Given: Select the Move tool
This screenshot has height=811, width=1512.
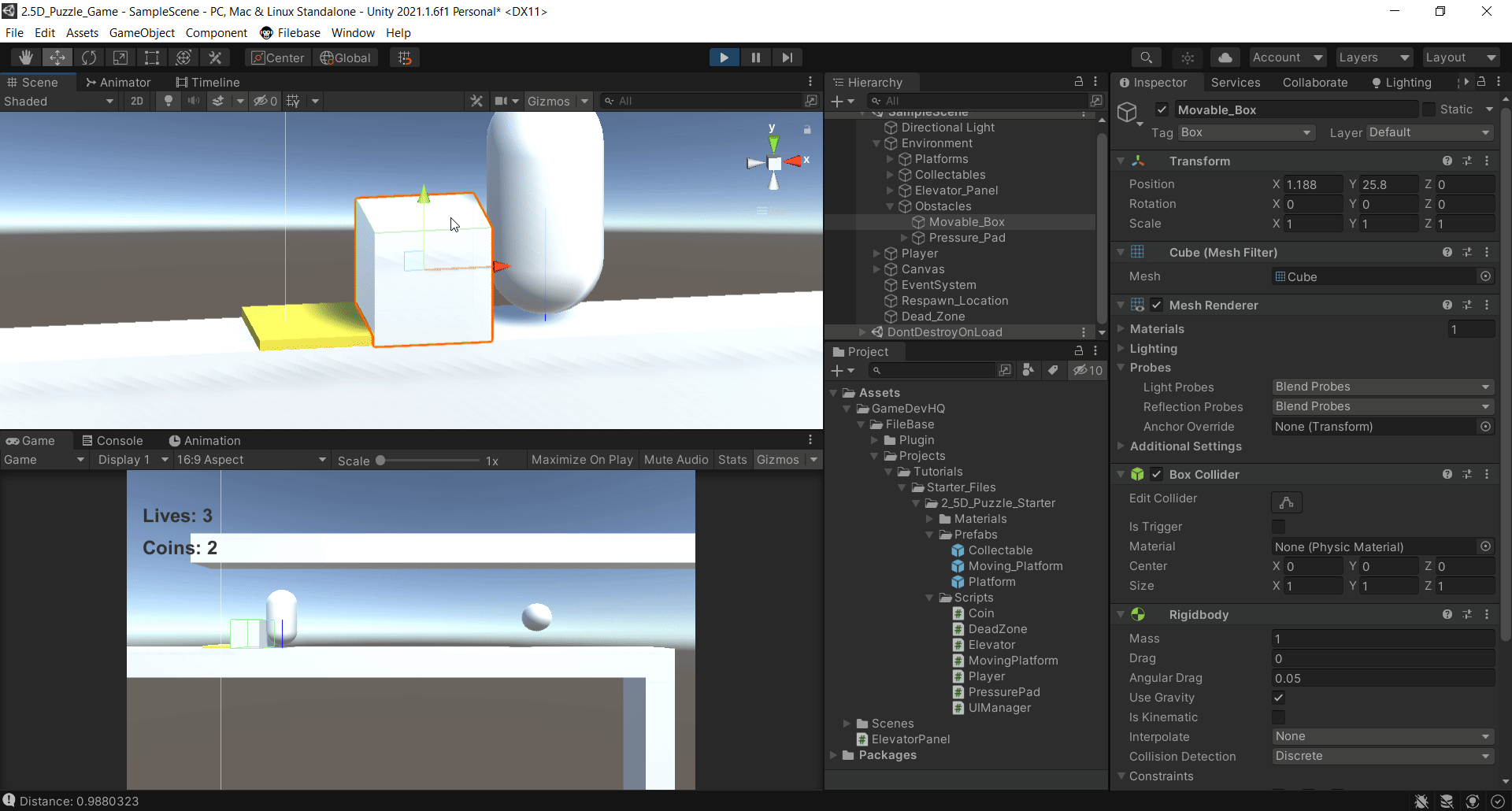Looking at the screenshot, I should click(x=57, y=57).
